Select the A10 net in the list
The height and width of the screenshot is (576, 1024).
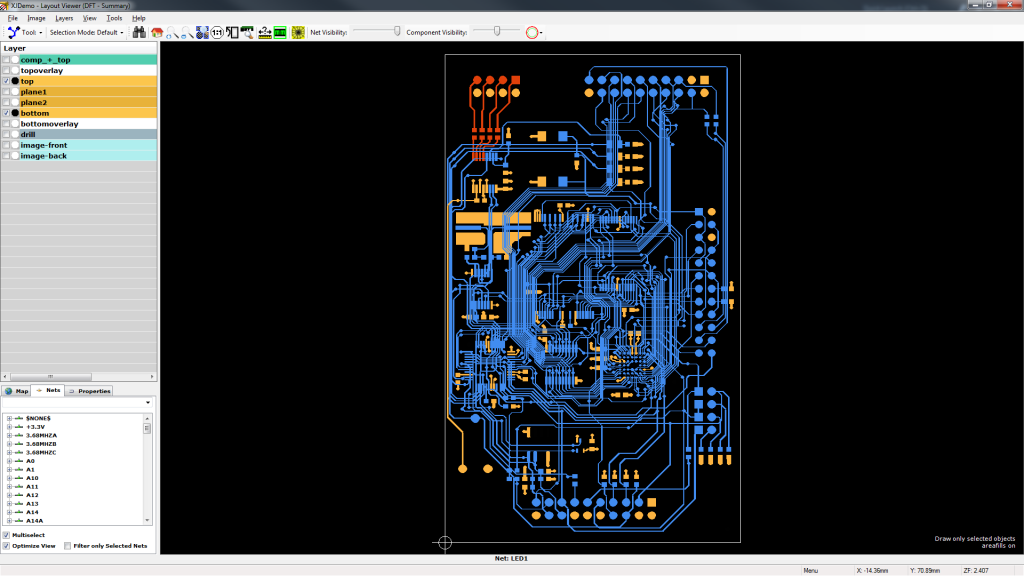(x=32, y=478)
